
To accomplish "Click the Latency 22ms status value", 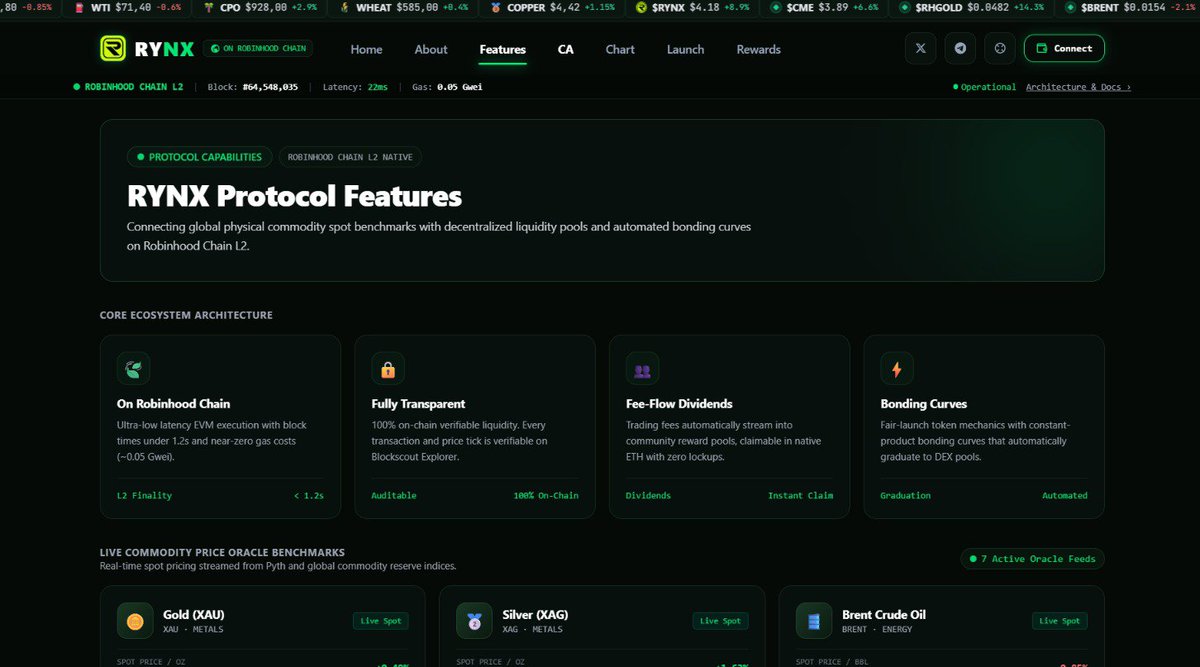I will point(377,87).
